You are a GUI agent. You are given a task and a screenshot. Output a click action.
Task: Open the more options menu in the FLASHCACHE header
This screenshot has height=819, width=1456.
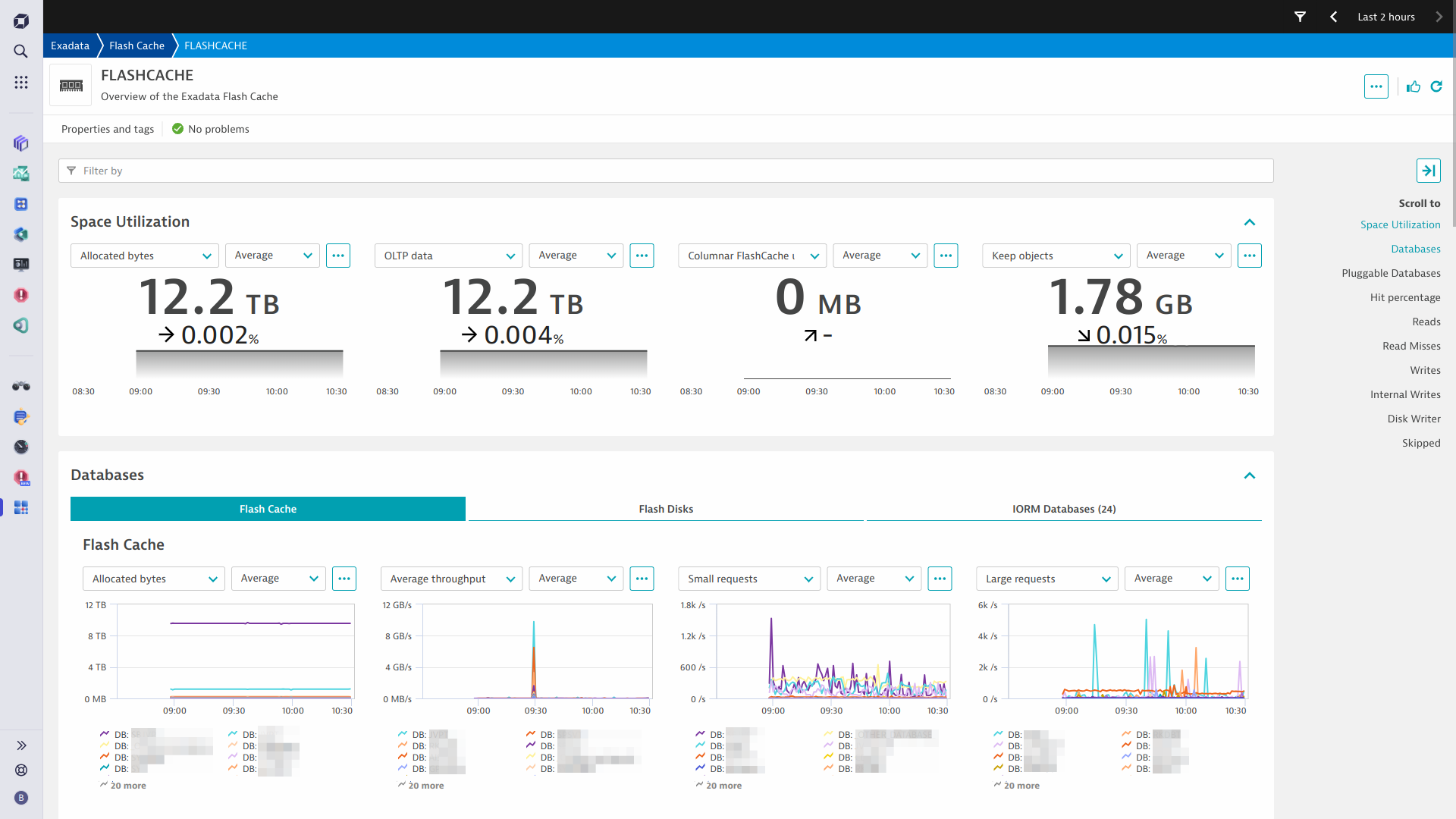point(1376,86)
